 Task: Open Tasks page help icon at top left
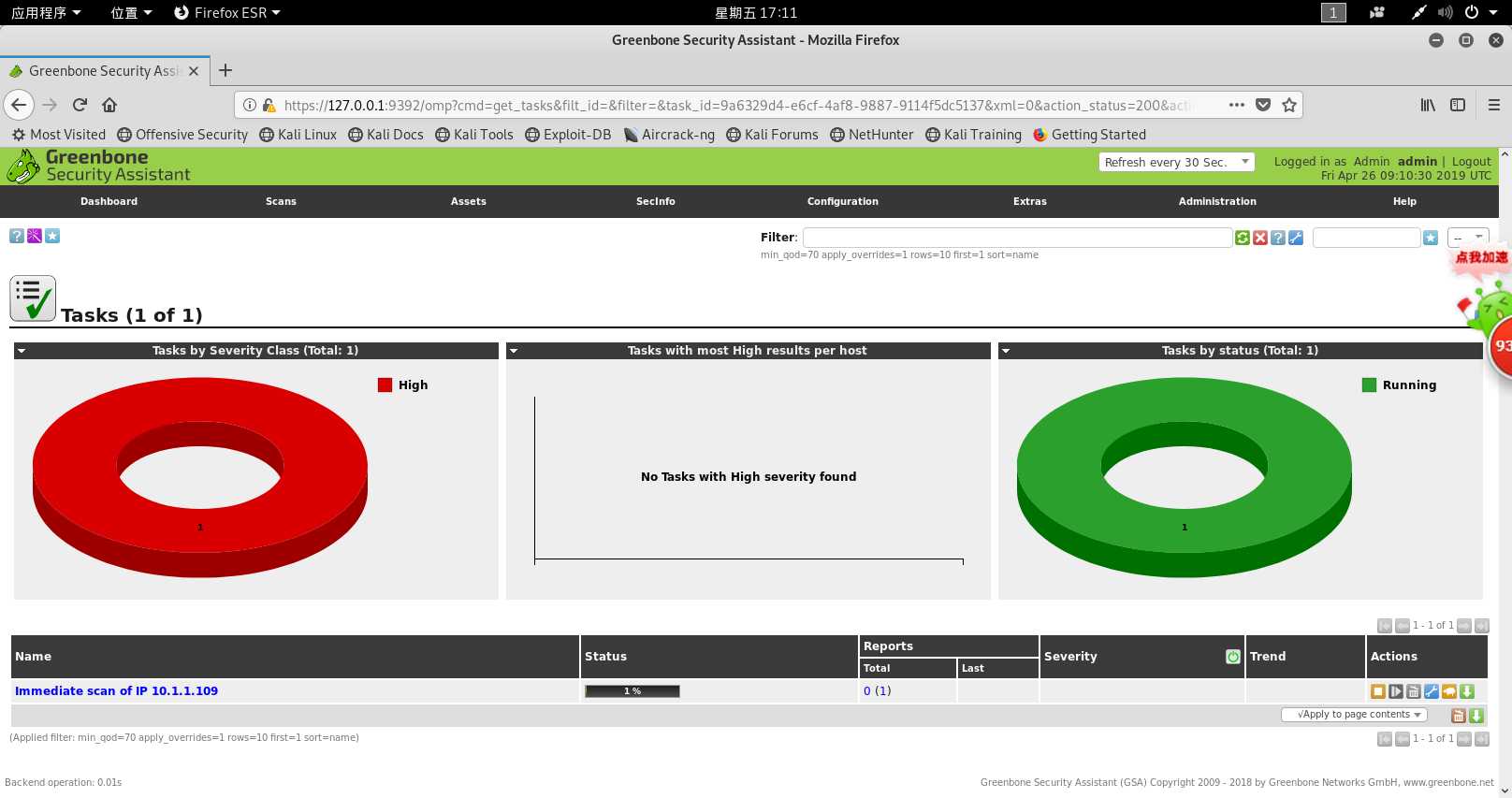(x=17, y=236)
